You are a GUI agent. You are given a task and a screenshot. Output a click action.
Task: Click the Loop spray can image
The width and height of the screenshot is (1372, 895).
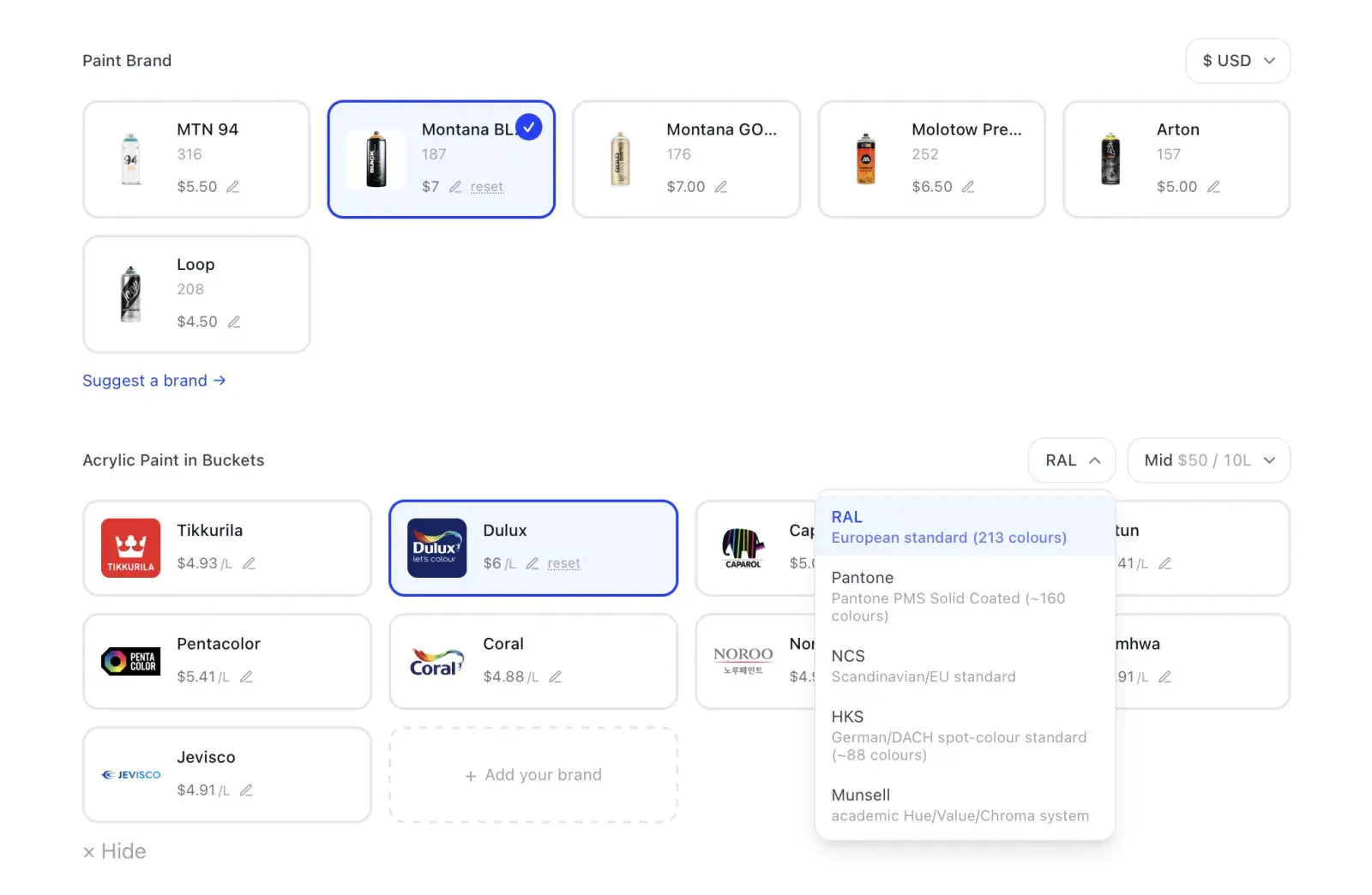point(131,294)
